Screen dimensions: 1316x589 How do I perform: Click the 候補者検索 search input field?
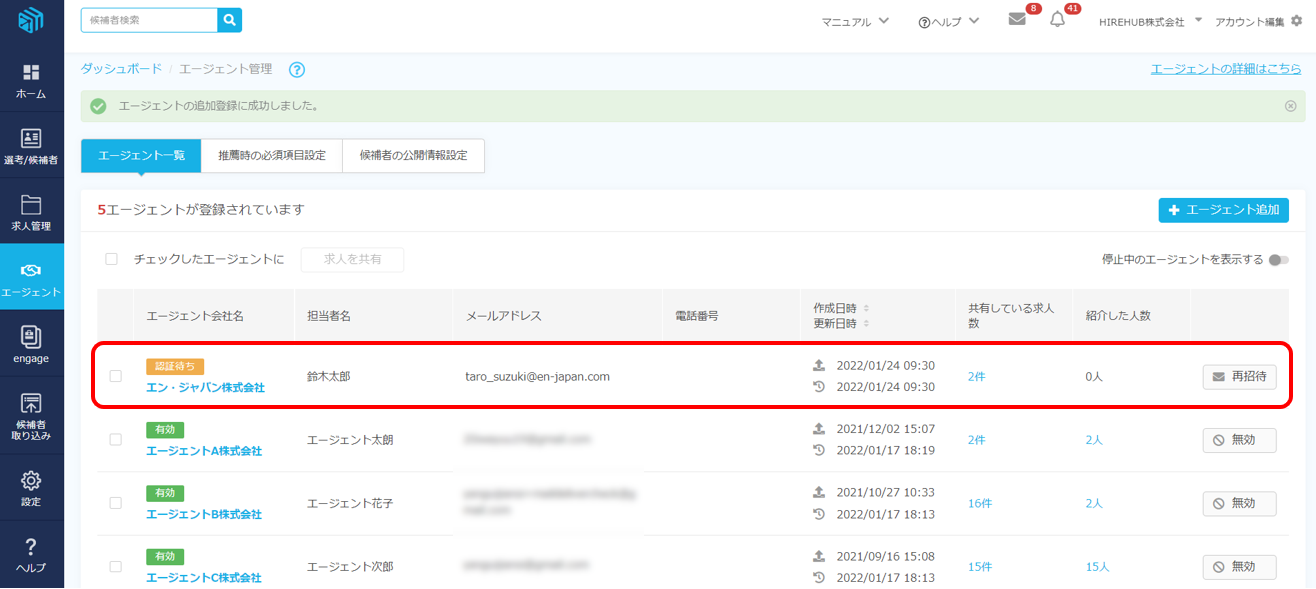tap(149, 20)
